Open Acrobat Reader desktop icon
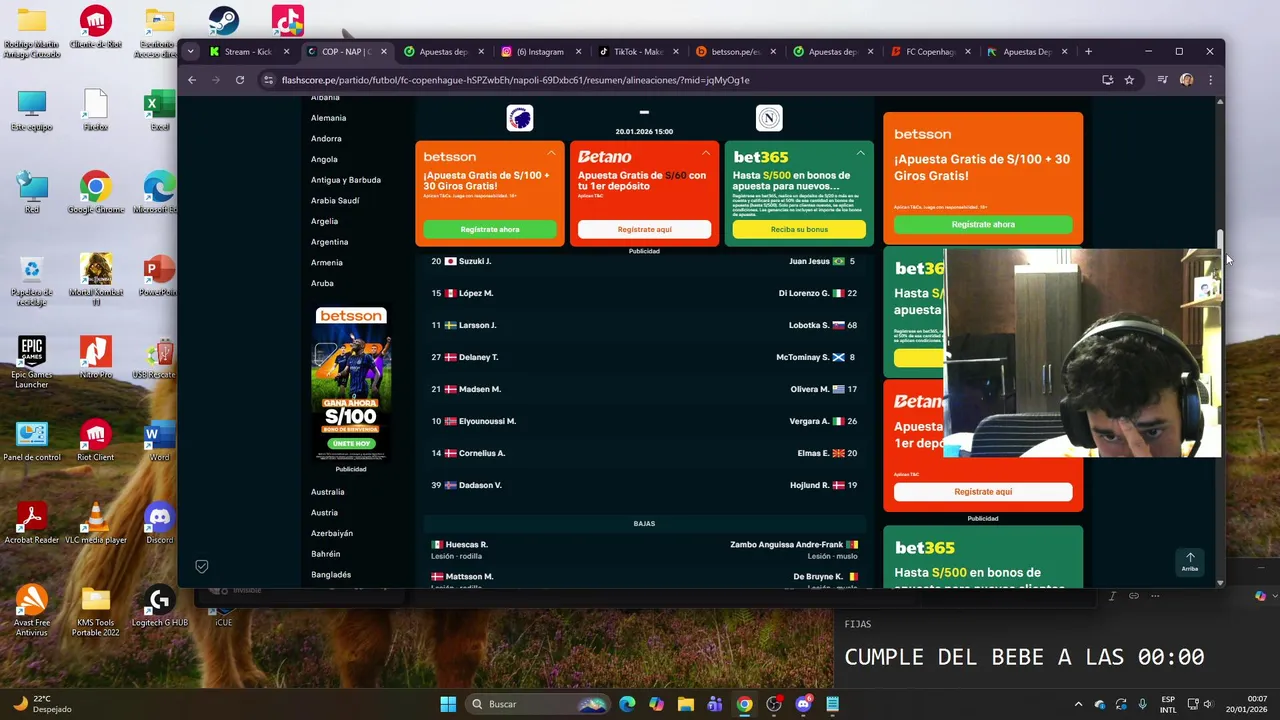The width and height of the screenshot is (1280, 720). [x=32, y=524]
